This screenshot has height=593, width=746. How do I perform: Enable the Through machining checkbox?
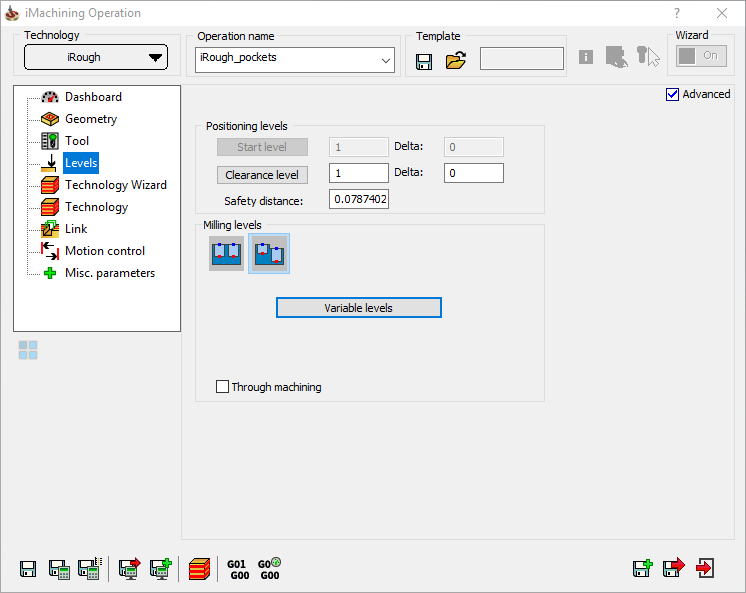click(x=222, y=386)
